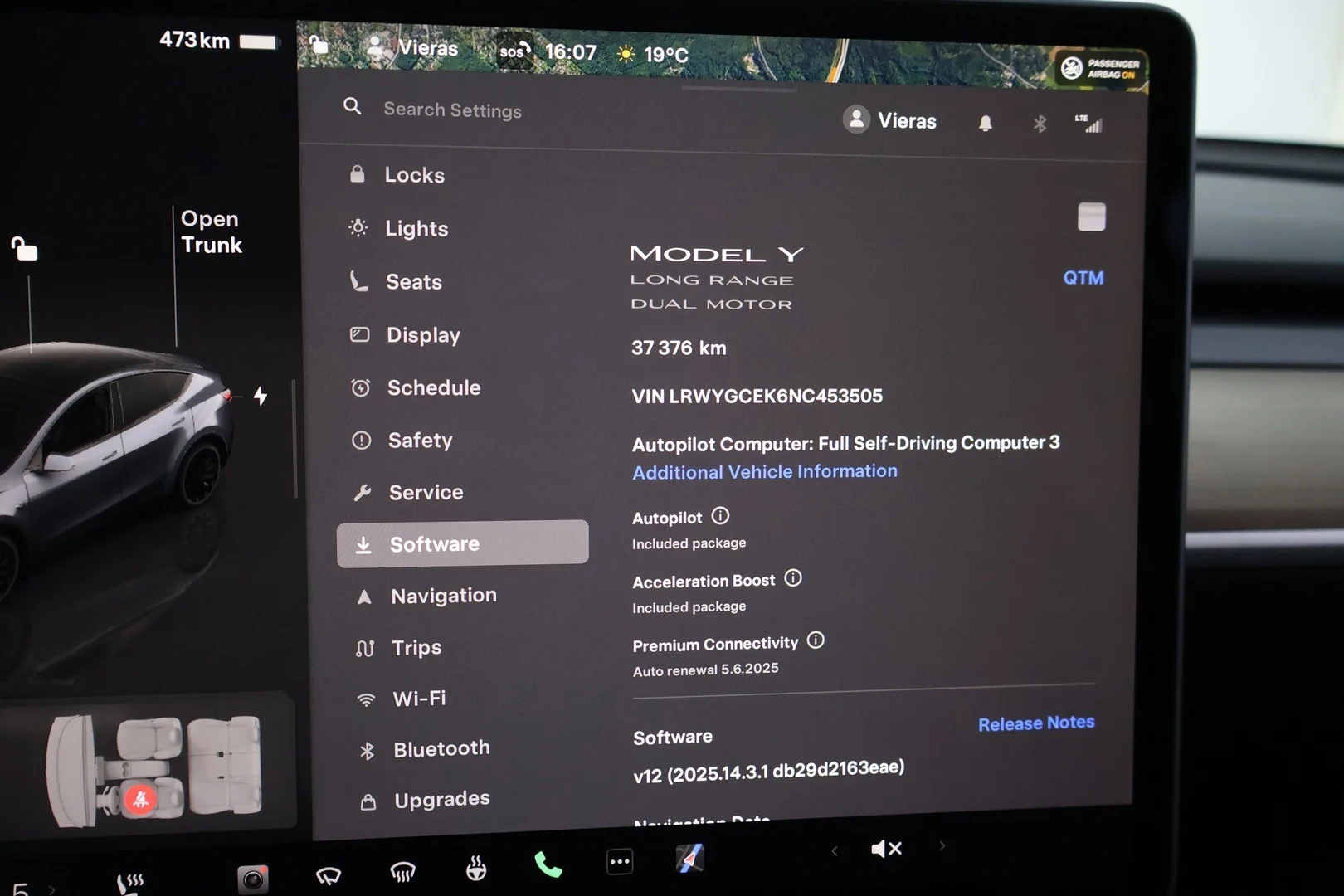The image size is (1344, 896).
Task: Turn on the front windshield defrost icon
Action: tap(402, 871)
